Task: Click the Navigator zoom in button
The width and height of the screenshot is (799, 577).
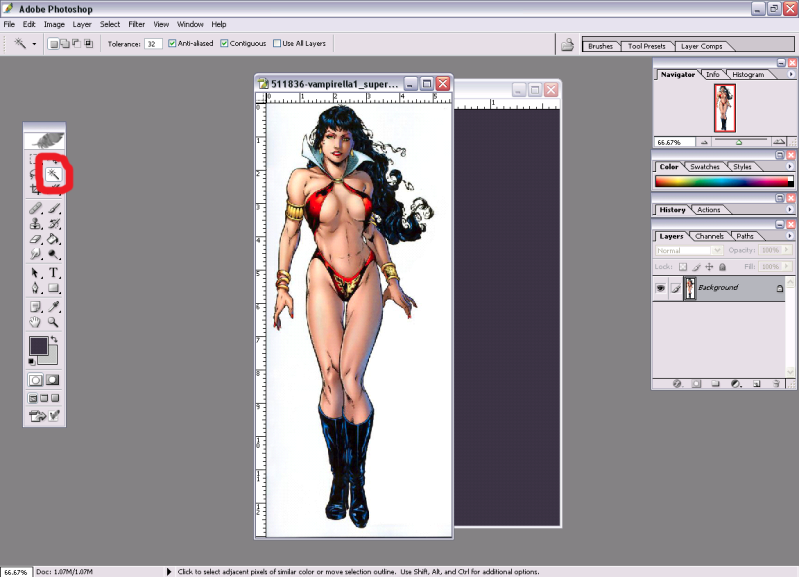Action: tap(779, 142)
